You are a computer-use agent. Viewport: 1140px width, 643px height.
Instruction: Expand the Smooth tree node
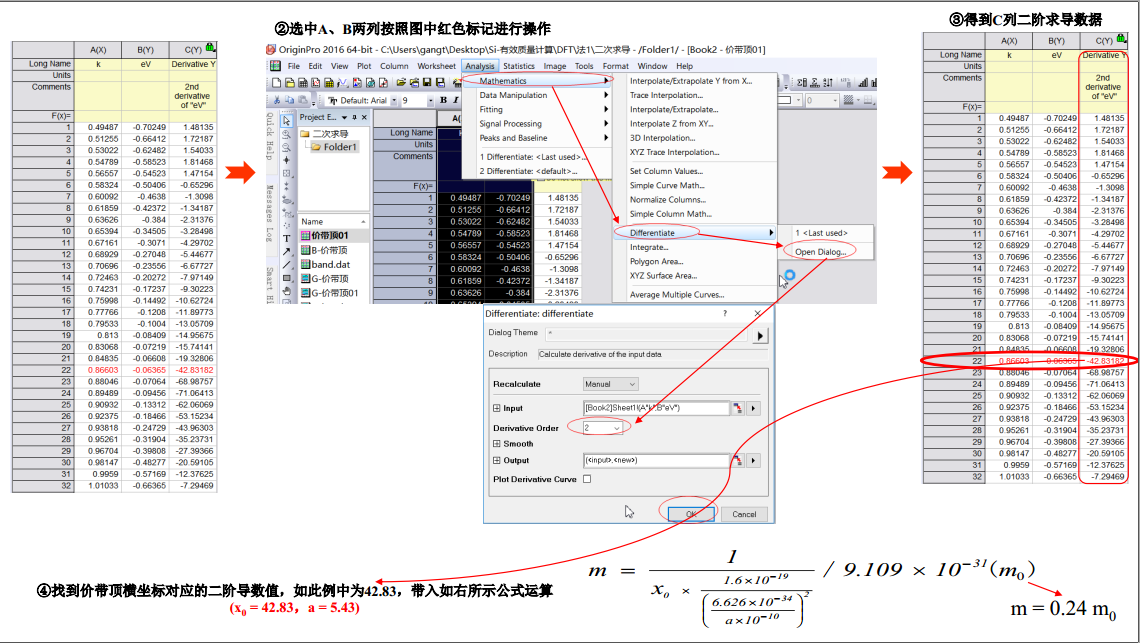(x=497, y=443)
